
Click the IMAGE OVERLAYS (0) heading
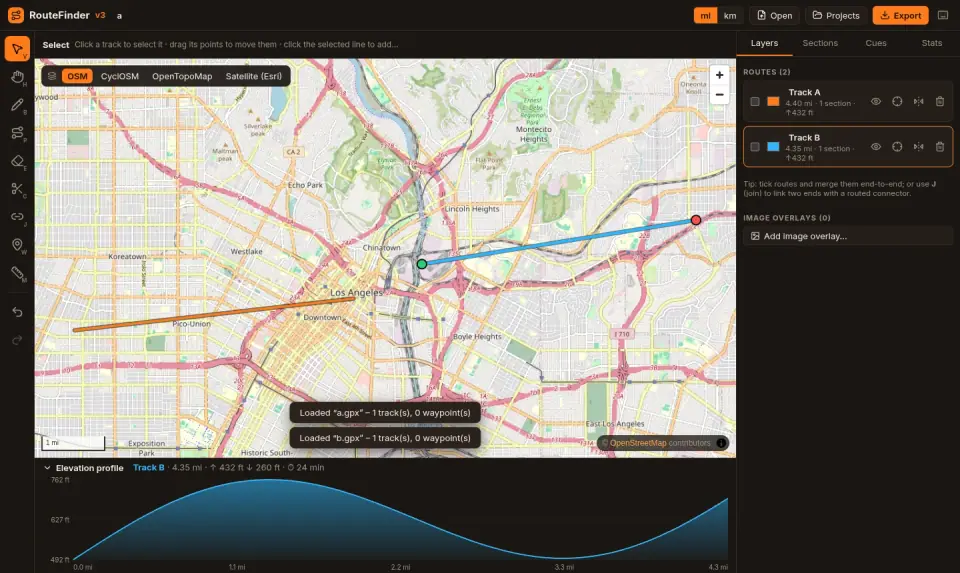[787, 218]
